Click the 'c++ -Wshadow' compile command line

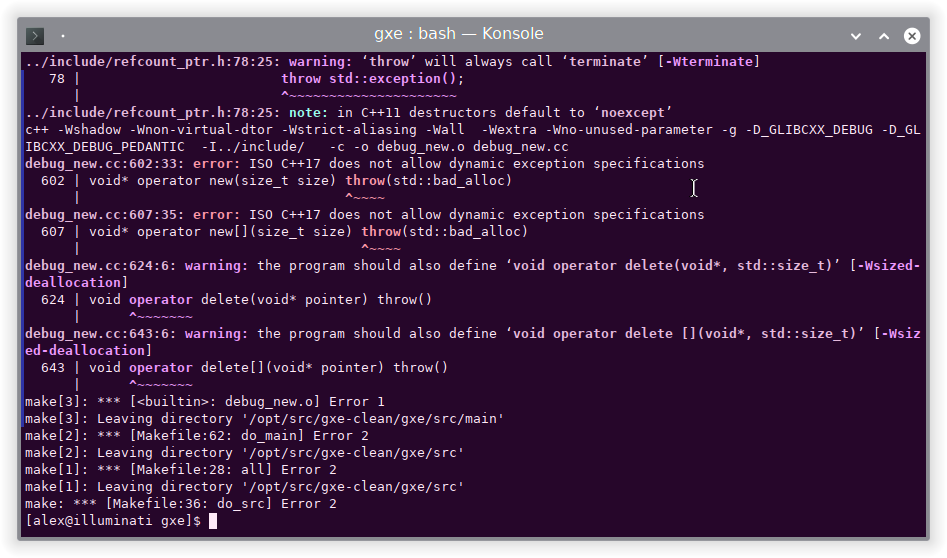(473, 138)
